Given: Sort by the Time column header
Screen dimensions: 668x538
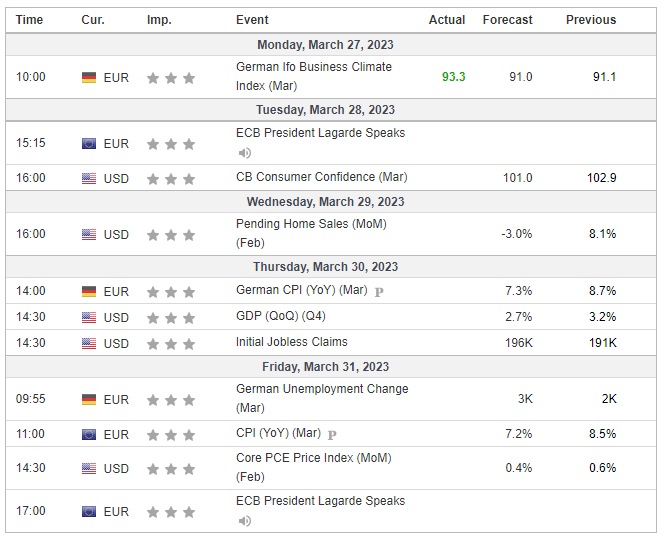Looking at the screenshot, I should 29,20.
